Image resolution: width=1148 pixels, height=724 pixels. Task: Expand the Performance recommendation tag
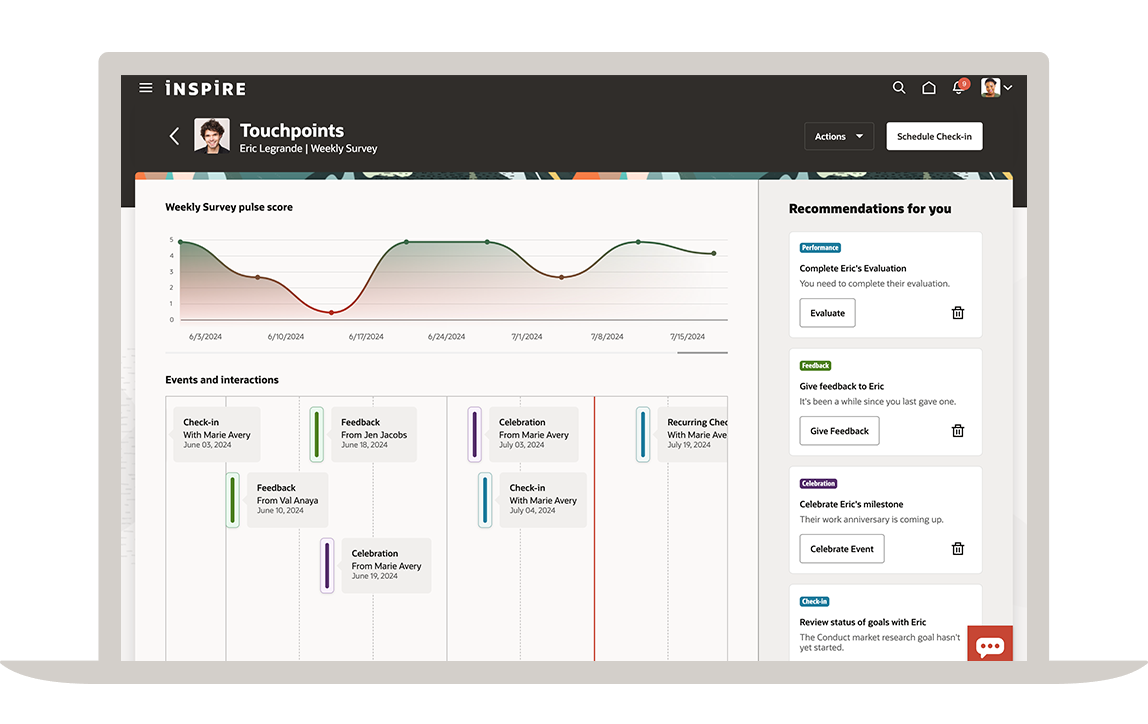820,247
